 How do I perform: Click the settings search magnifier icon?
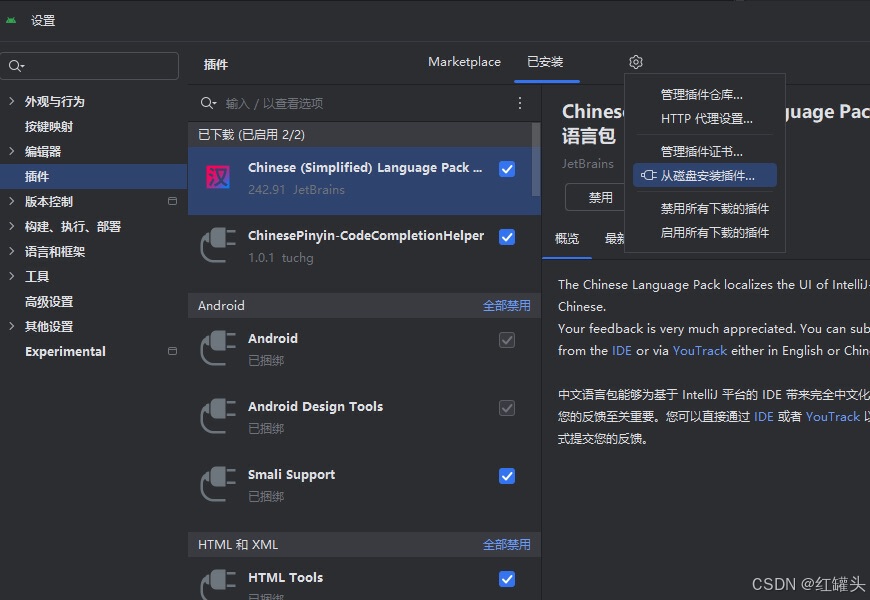16,66
